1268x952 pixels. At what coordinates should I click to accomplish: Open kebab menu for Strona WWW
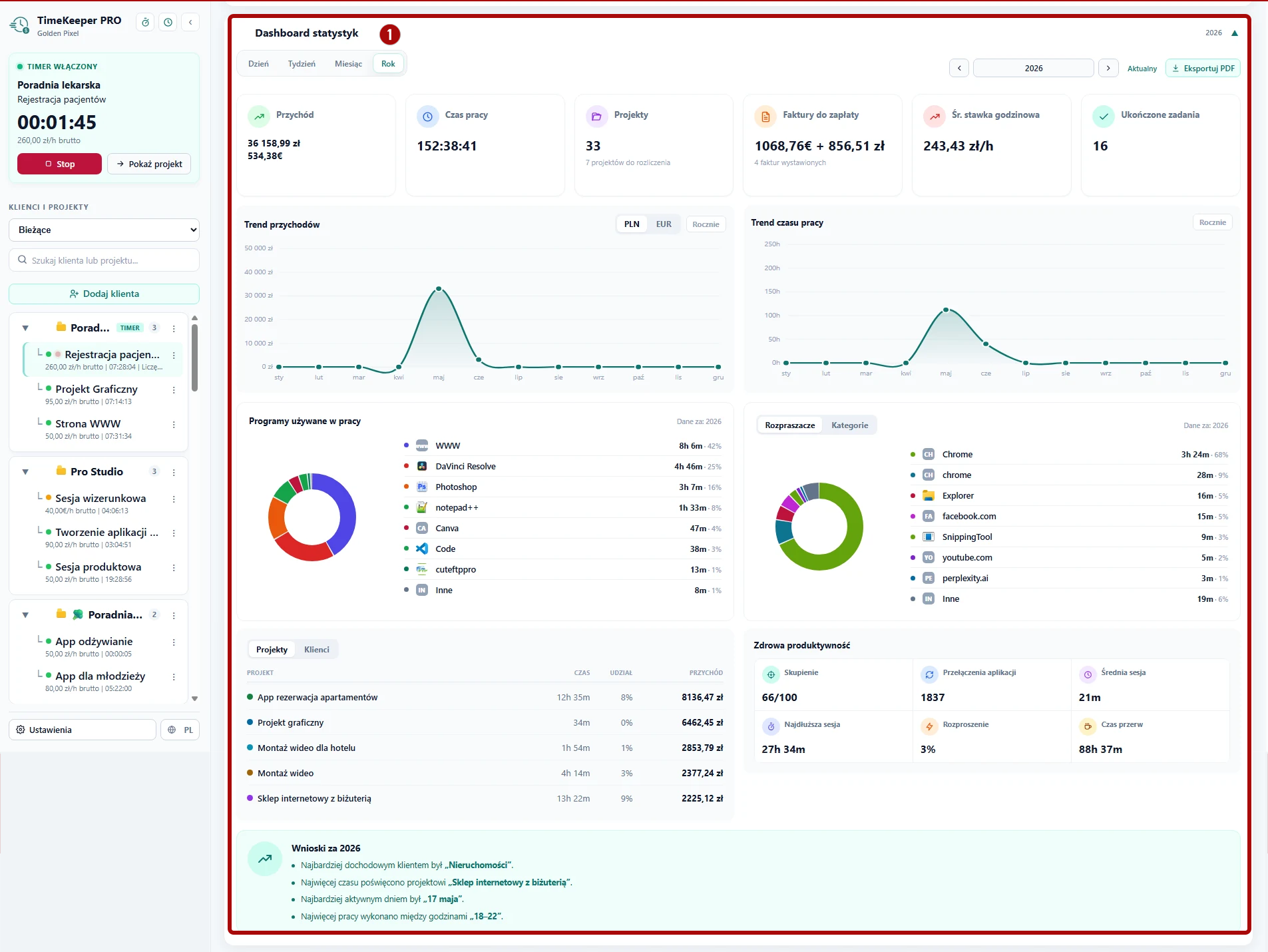pyautogui.click(x=174, y=425)
